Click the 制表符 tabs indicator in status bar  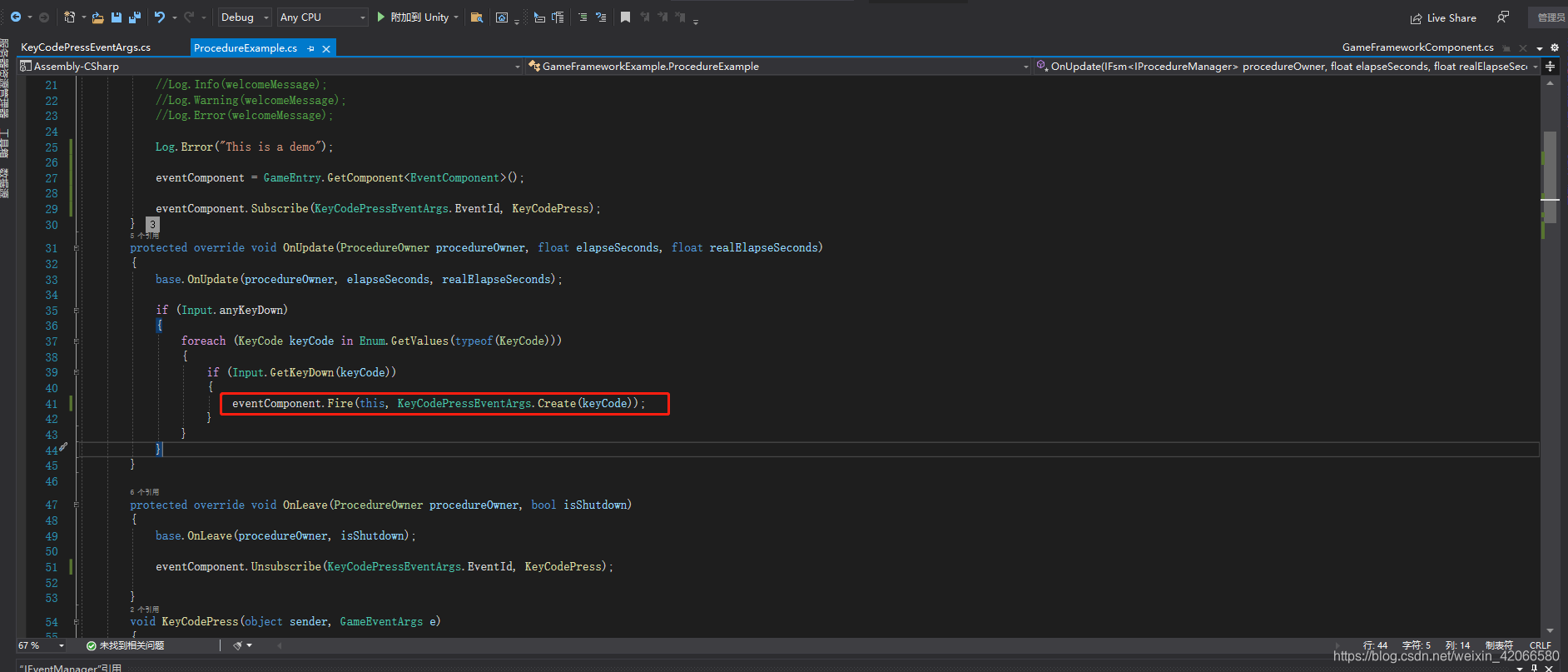pos(1499,645)
